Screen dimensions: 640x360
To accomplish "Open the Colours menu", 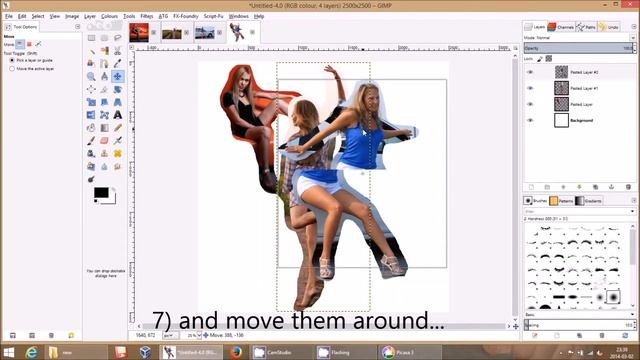I will (x=109, y=16).
